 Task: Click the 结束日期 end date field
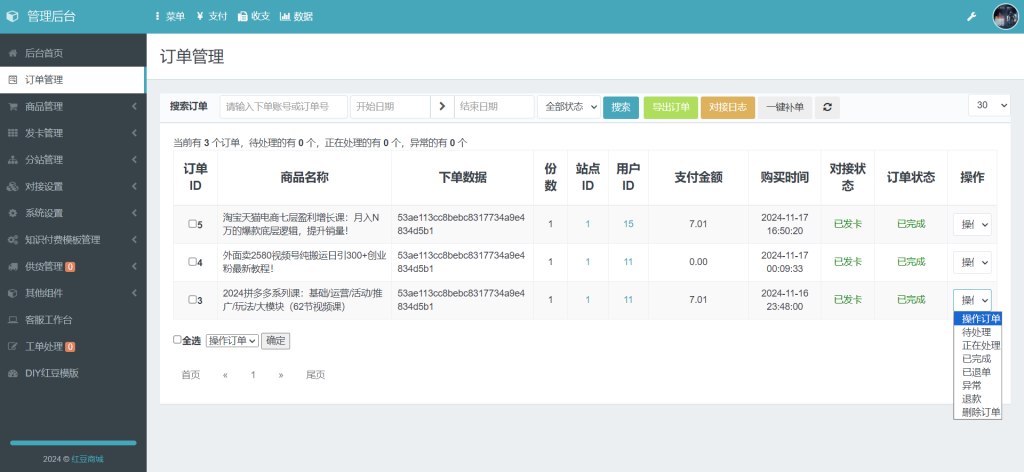(x=494, y=107)
